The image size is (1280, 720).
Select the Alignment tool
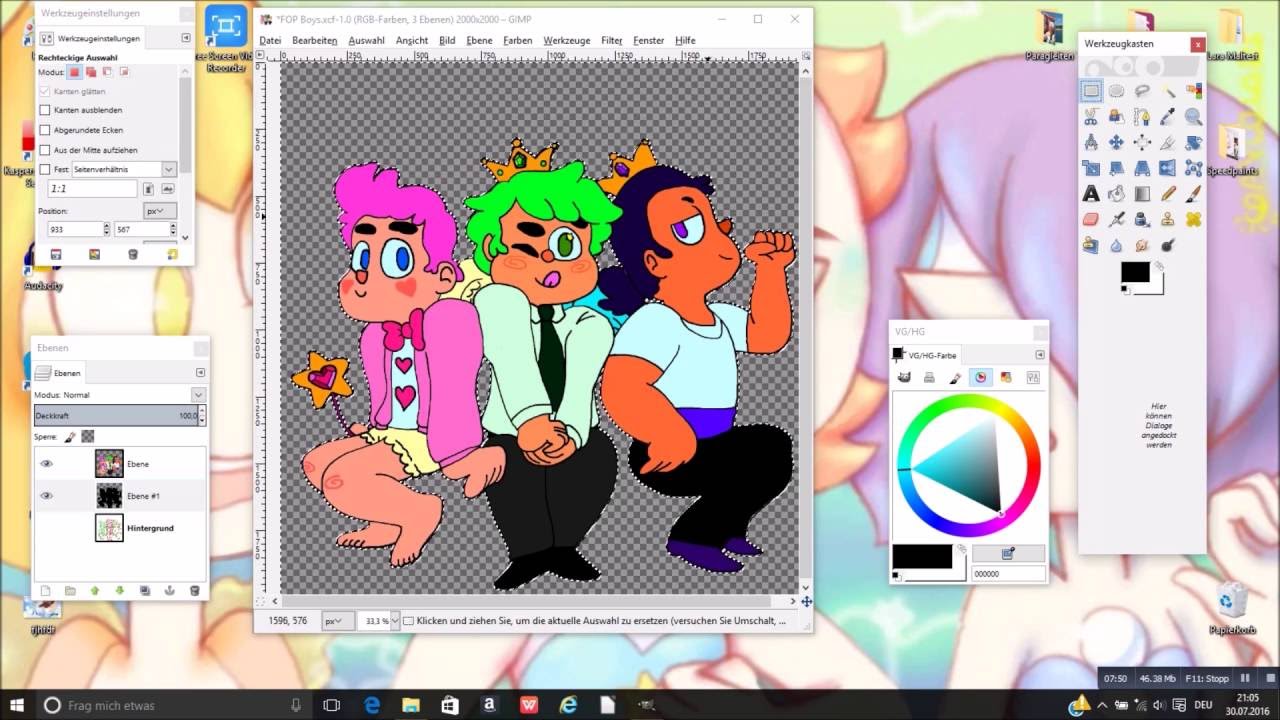[1142, 142]
